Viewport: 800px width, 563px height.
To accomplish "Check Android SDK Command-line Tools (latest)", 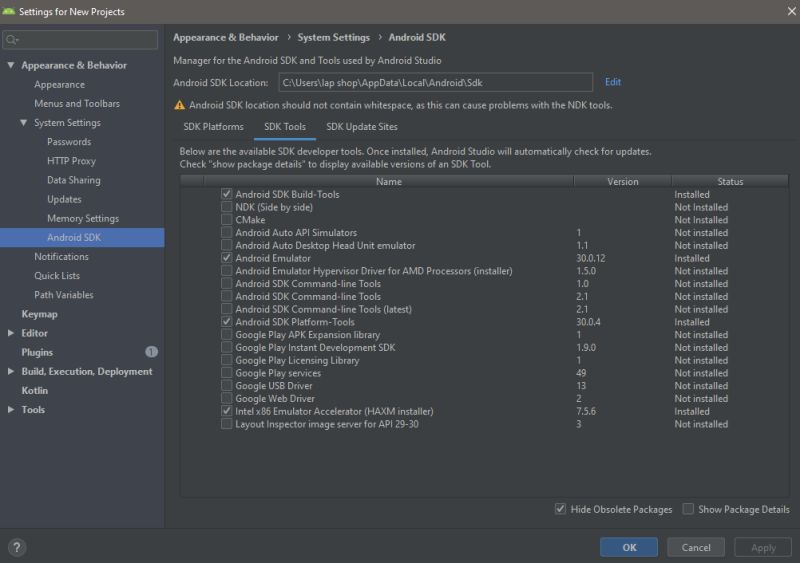I will (x=227, y=309).
